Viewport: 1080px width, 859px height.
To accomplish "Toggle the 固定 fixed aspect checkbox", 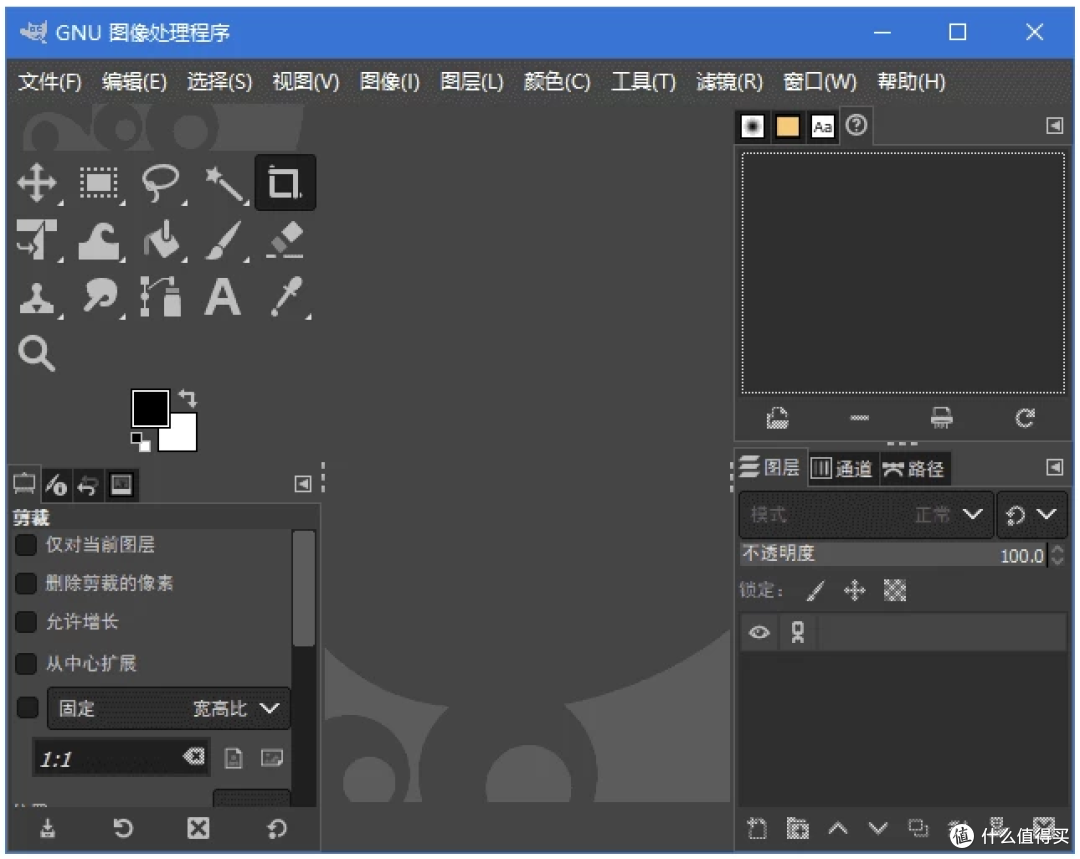I will click(27, 707).
